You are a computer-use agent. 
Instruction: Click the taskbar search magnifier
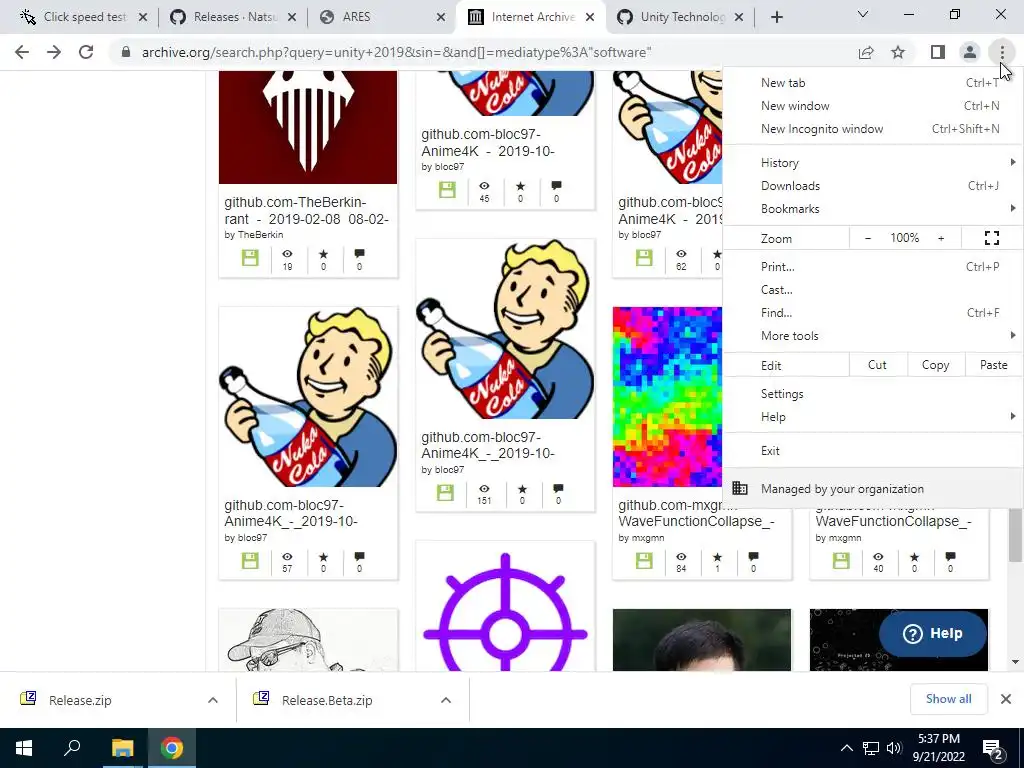(x=72, y=748)
